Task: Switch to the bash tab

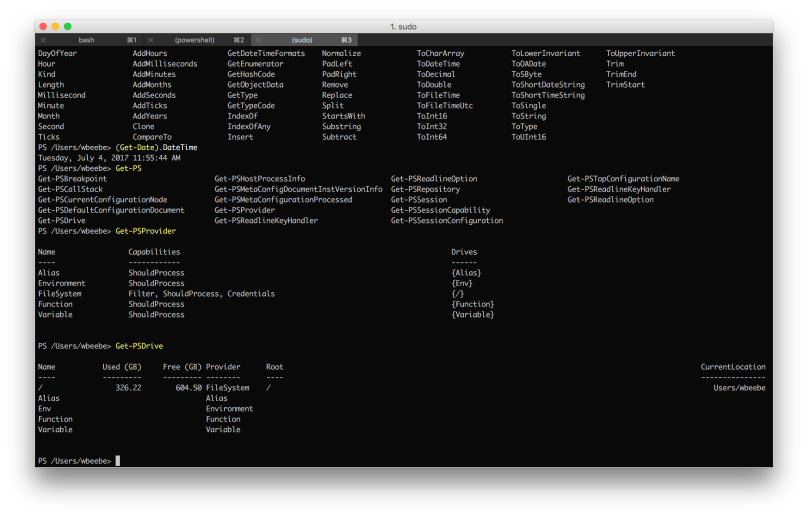Action: [x=86, y=40]
